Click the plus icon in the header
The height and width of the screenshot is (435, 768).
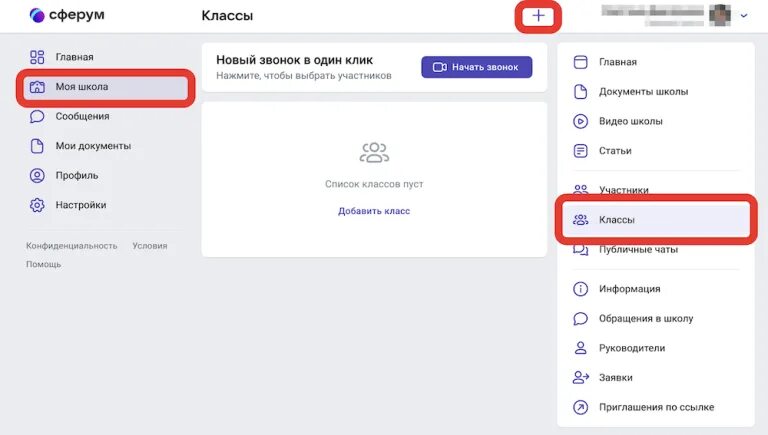tap(539, 16)
